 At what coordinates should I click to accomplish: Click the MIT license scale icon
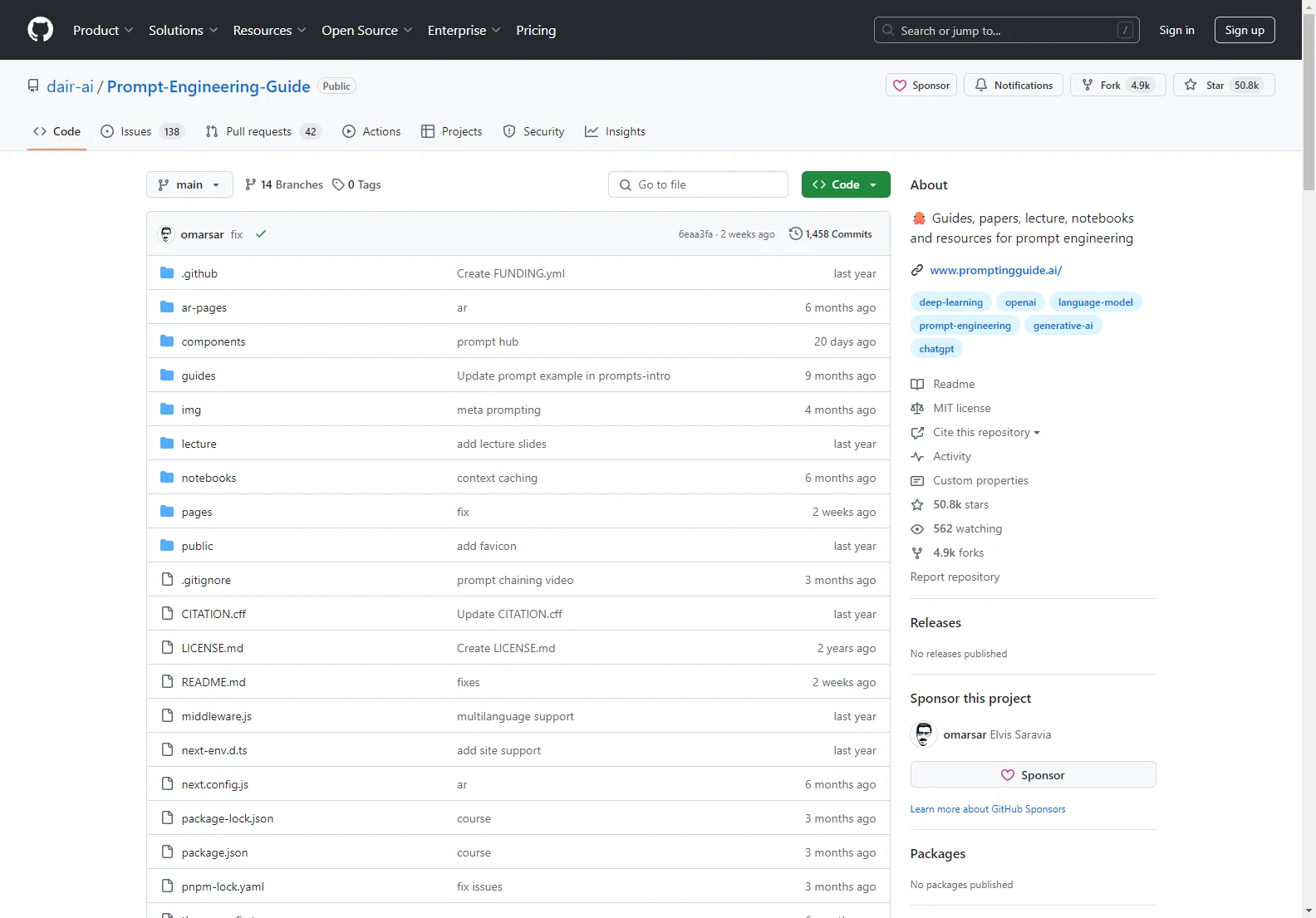(917, 408)
